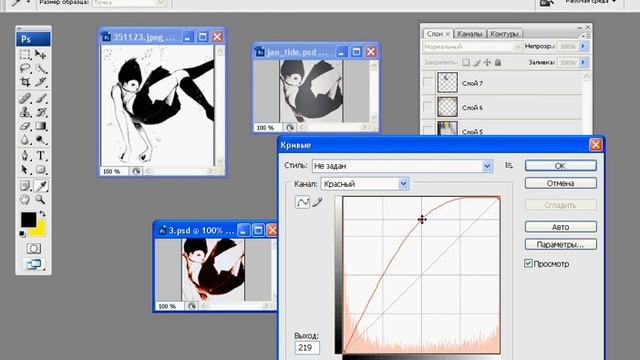Open the Заливка fill slider arrow

583,62
